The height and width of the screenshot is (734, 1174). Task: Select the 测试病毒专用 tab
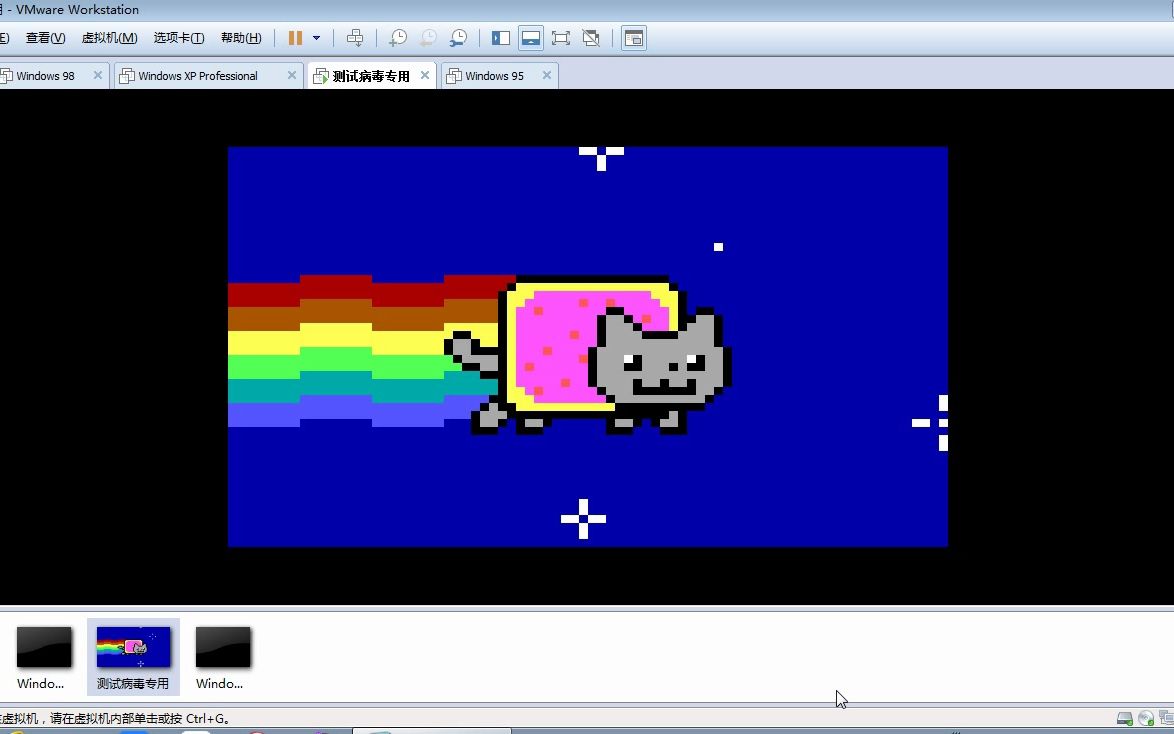[x=371, y=76]
